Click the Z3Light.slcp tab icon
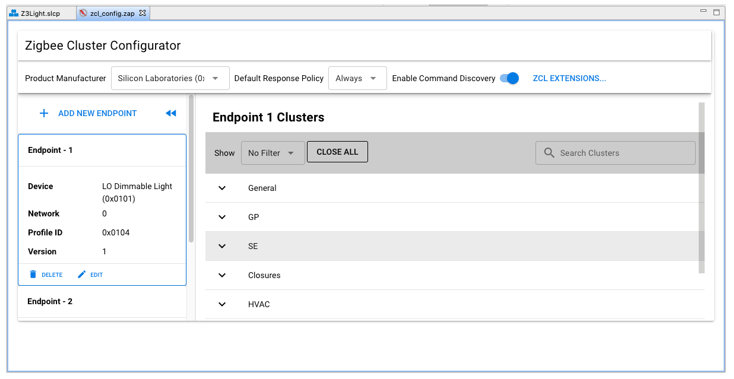Viewport: 734px width, 379px height. [x=14, y=13]
